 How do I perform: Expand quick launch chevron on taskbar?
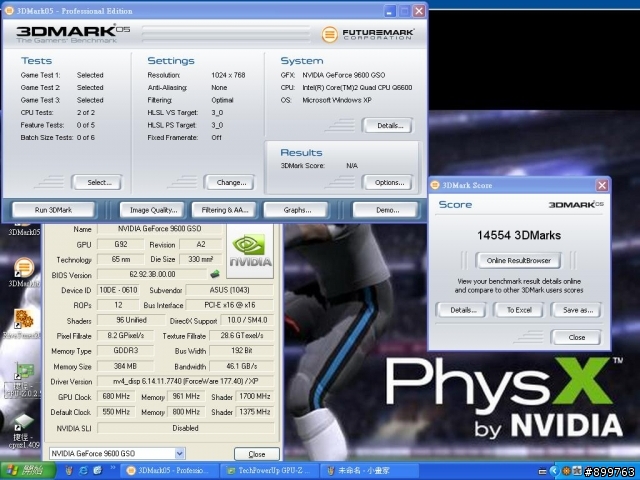coord(112,468)
